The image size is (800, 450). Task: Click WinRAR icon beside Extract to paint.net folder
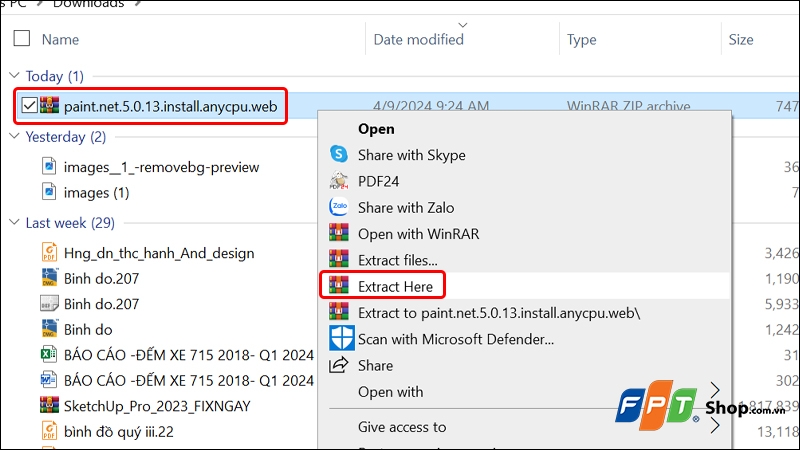coord(339,312)
